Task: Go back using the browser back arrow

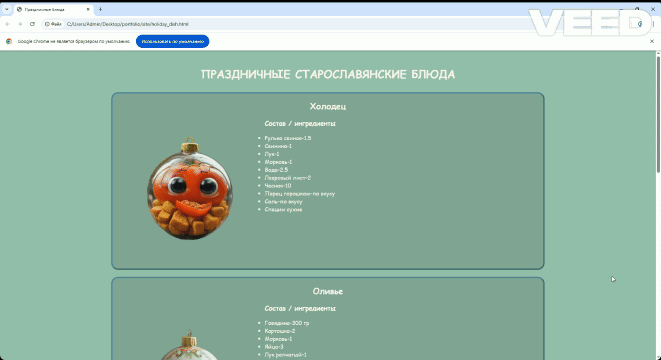Action: tap(8, 24)
